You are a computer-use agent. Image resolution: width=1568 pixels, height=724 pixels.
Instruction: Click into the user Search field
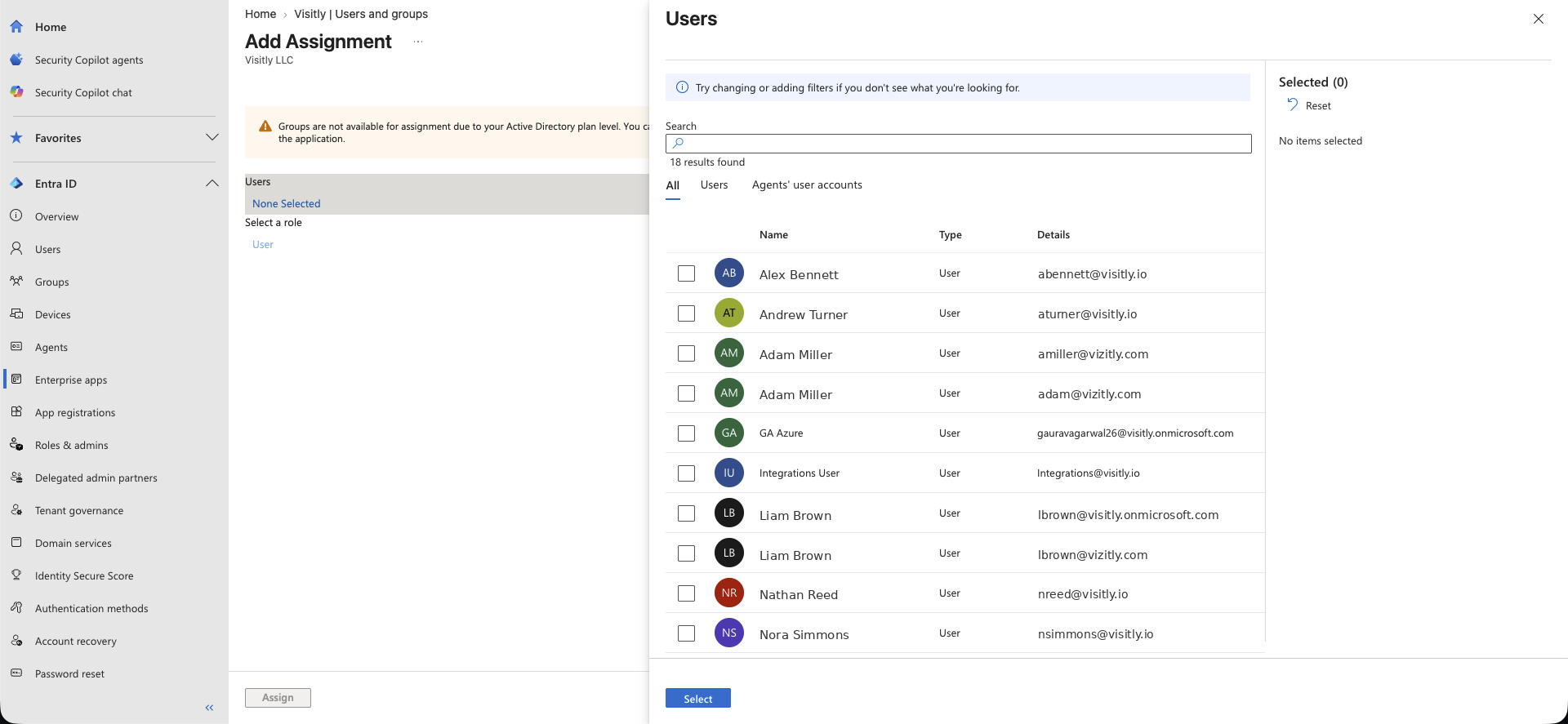(959, 144)
